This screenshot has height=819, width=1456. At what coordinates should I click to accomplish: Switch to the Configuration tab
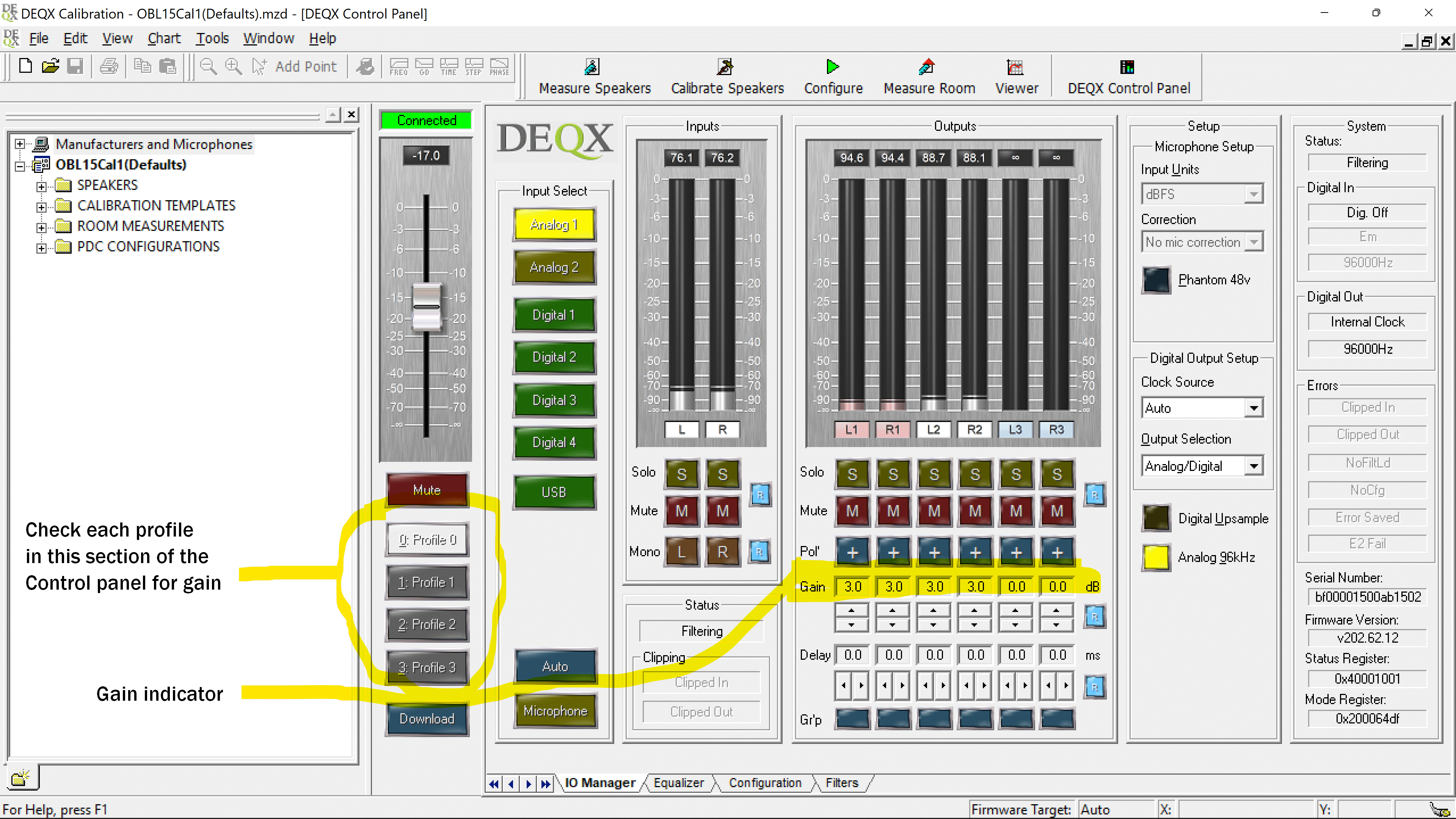pyautogui.click(x=765, y=783)
